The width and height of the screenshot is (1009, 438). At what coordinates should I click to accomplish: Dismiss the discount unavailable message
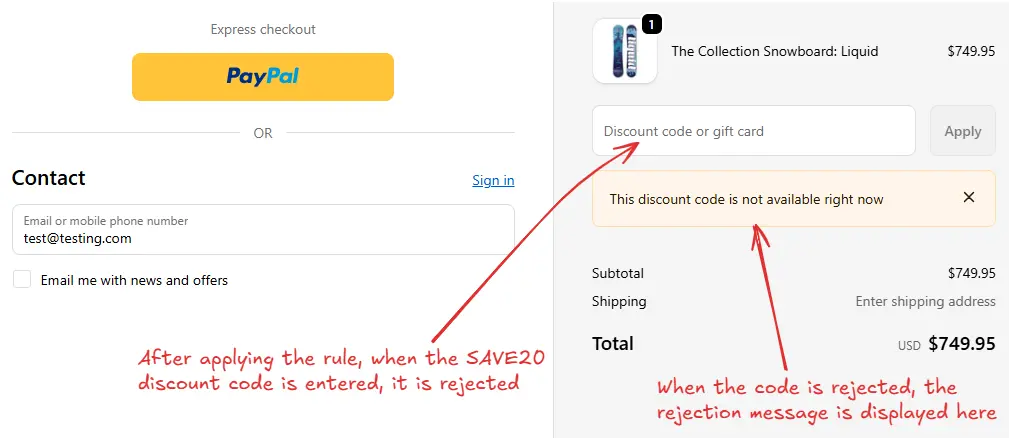coord(968,197)
